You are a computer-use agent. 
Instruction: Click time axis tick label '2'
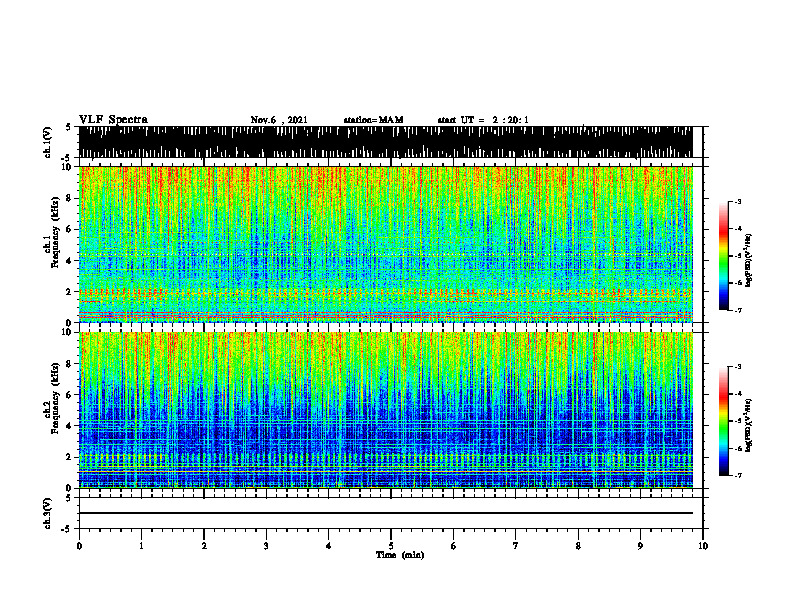click(204, 546)
